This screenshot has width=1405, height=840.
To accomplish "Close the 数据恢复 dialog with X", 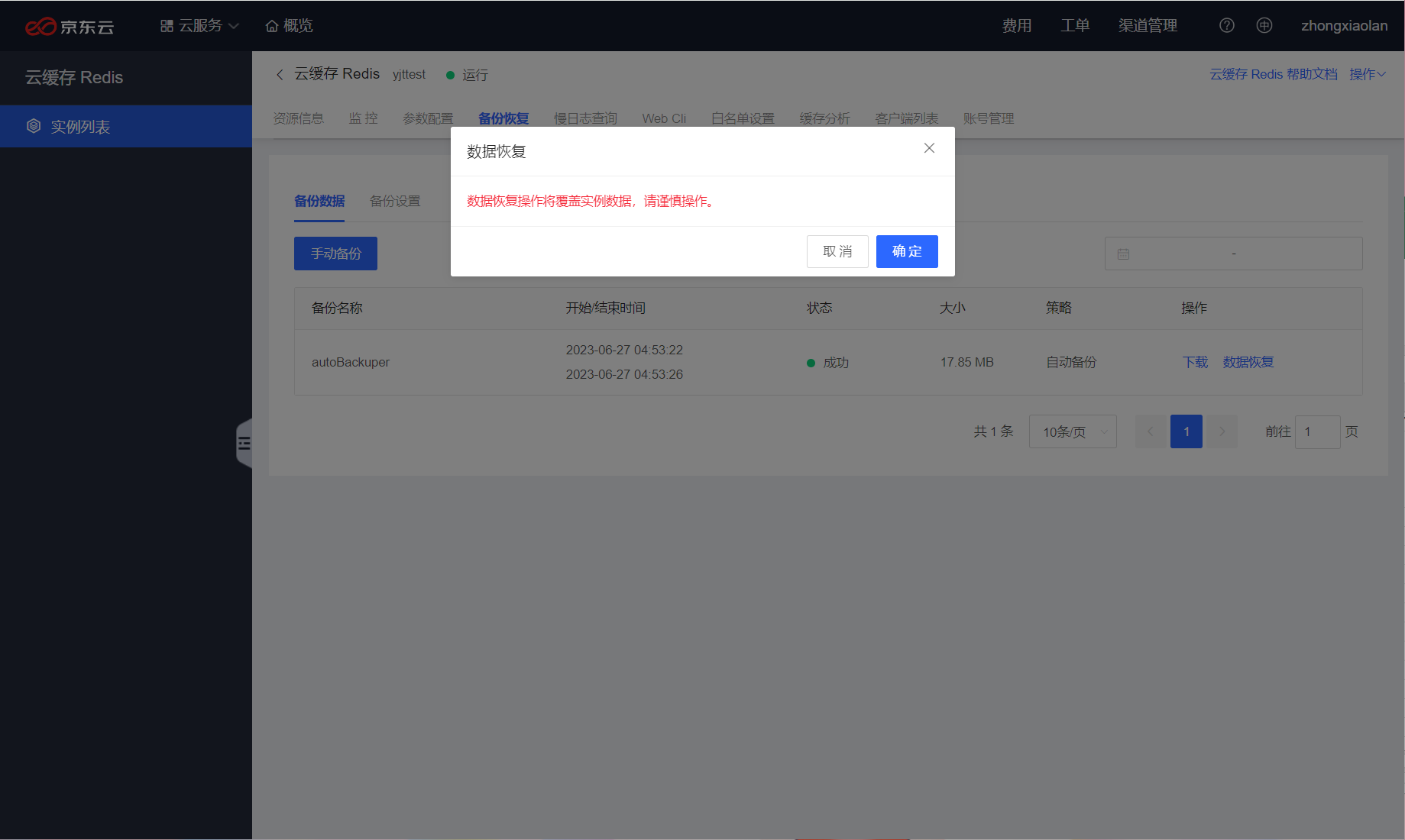I will (x=929, y=148).
